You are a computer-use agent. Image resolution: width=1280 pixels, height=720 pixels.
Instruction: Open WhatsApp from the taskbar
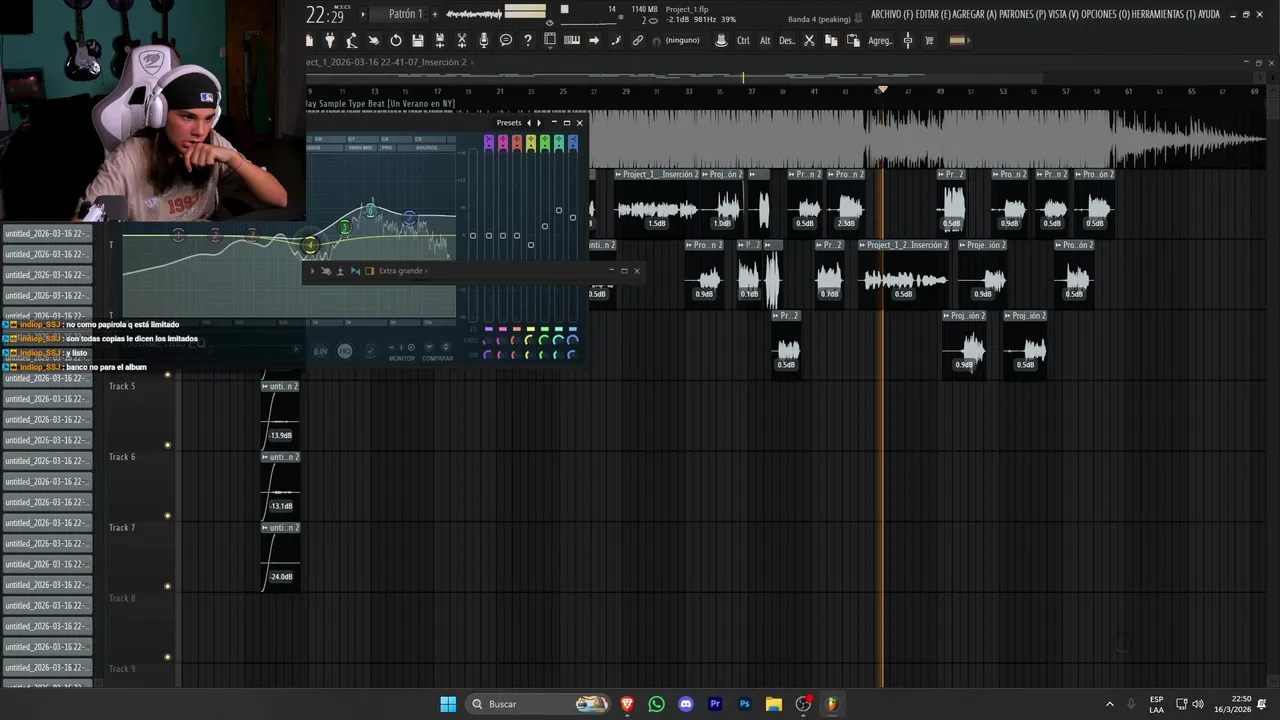656,704
